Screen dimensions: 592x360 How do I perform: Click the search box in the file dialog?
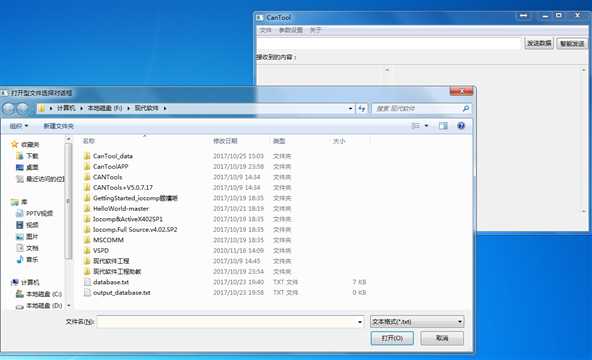tap(422, 108)
